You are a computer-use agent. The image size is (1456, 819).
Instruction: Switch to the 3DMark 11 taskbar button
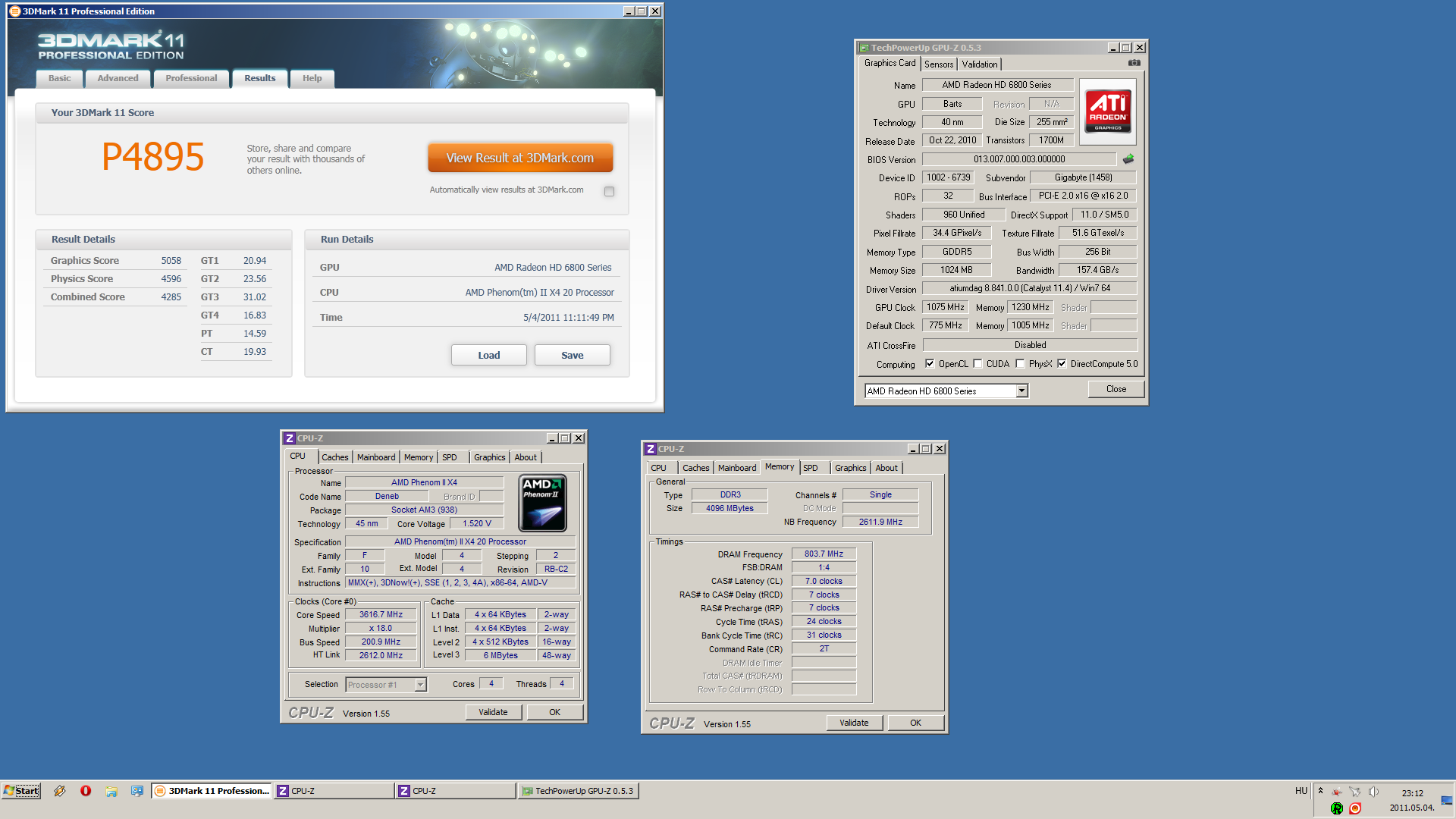tap(212, 791)
